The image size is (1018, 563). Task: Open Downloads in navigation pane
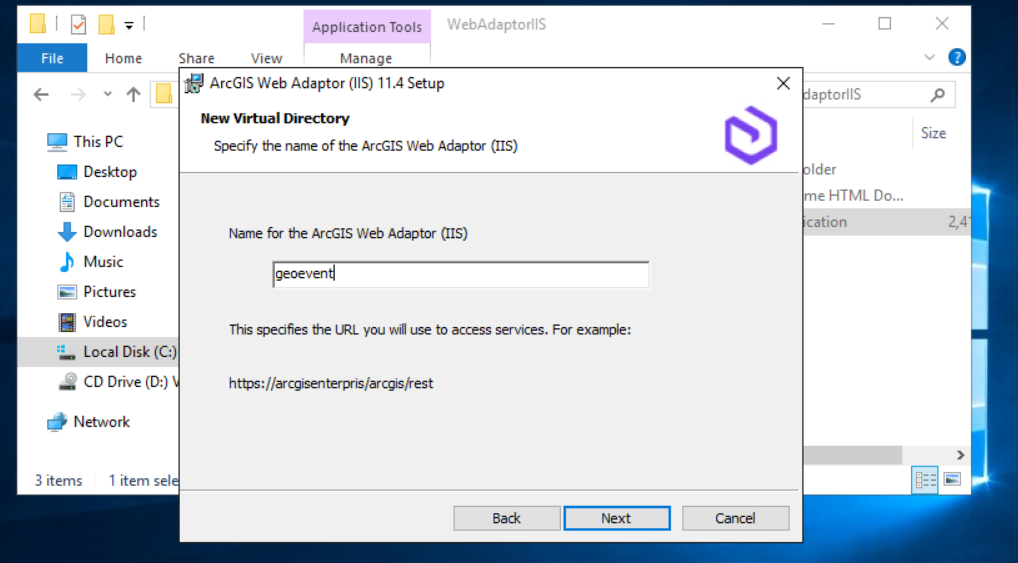(107, 232)
